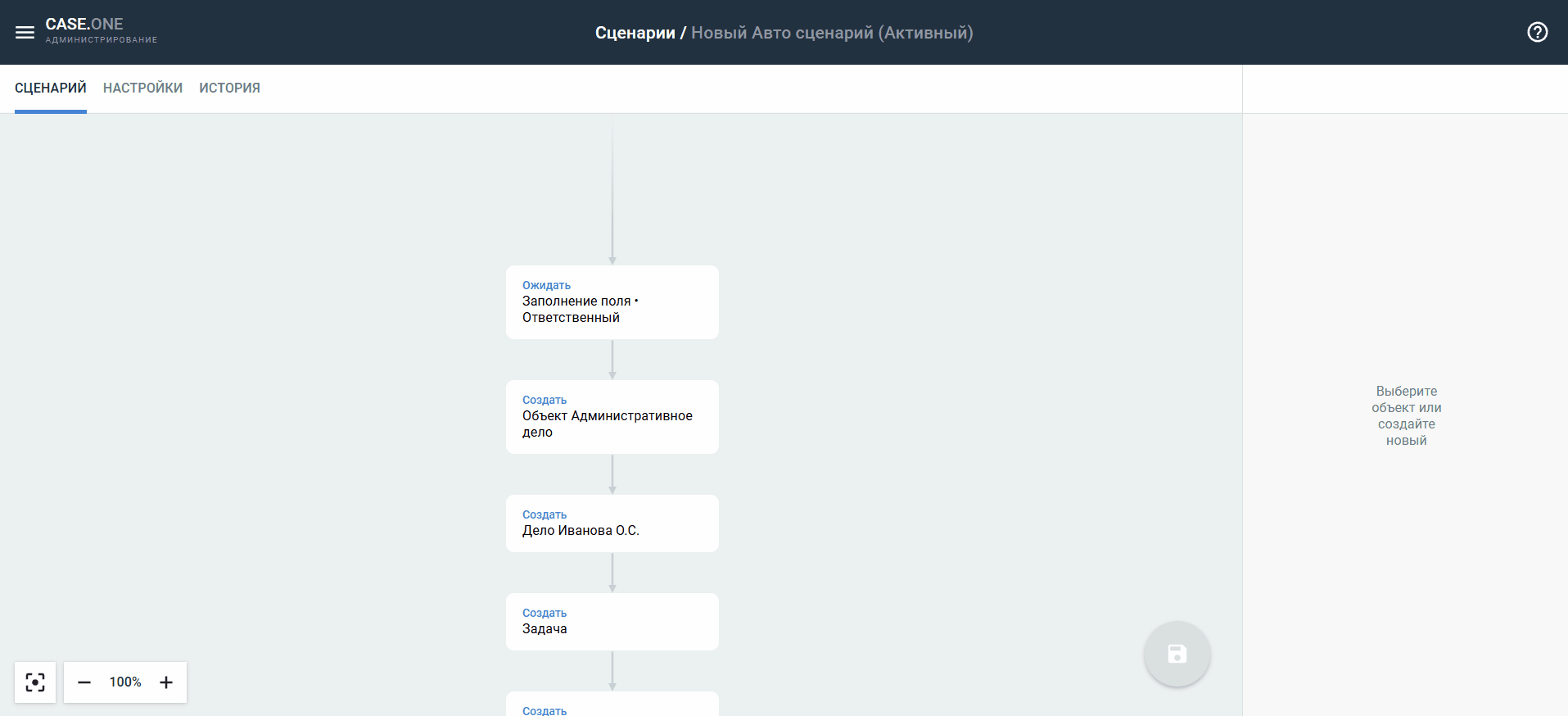Zoom out with the minus button
The height and width of the screenshot is (716, 1568).
pos(84,682)
